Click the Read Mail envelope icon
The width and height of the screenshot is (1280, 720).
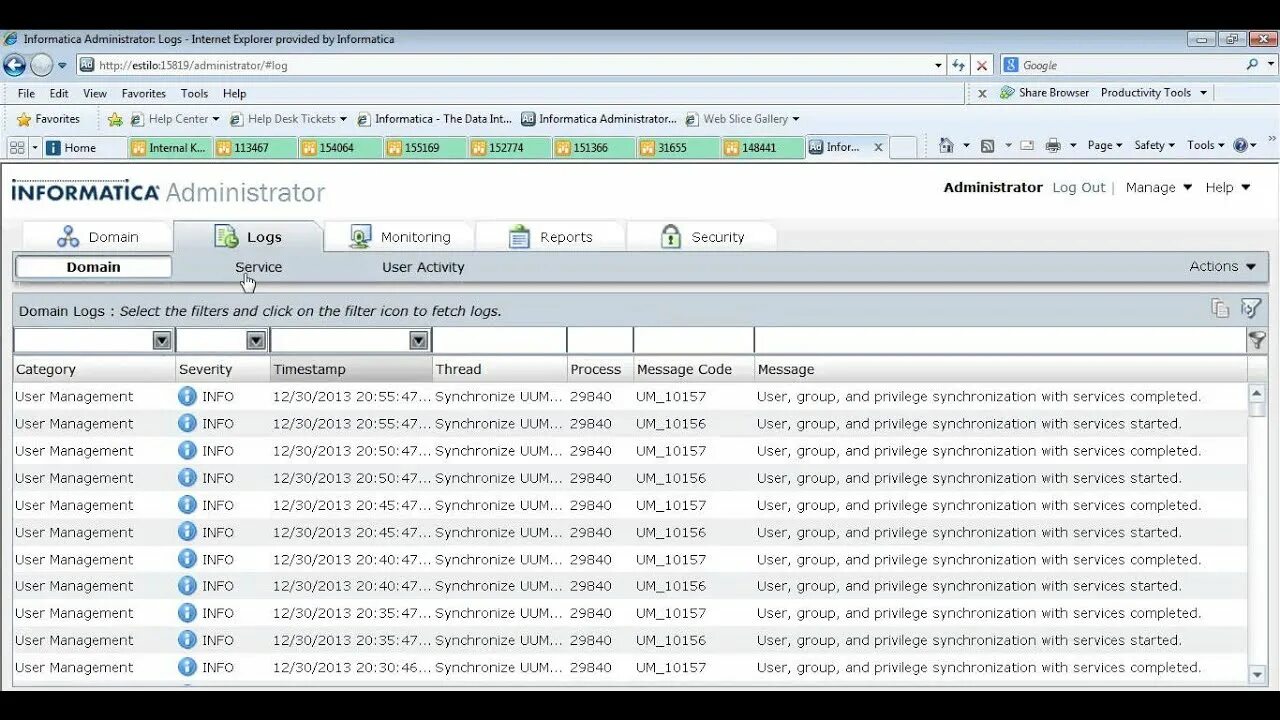coord(1027,146)
